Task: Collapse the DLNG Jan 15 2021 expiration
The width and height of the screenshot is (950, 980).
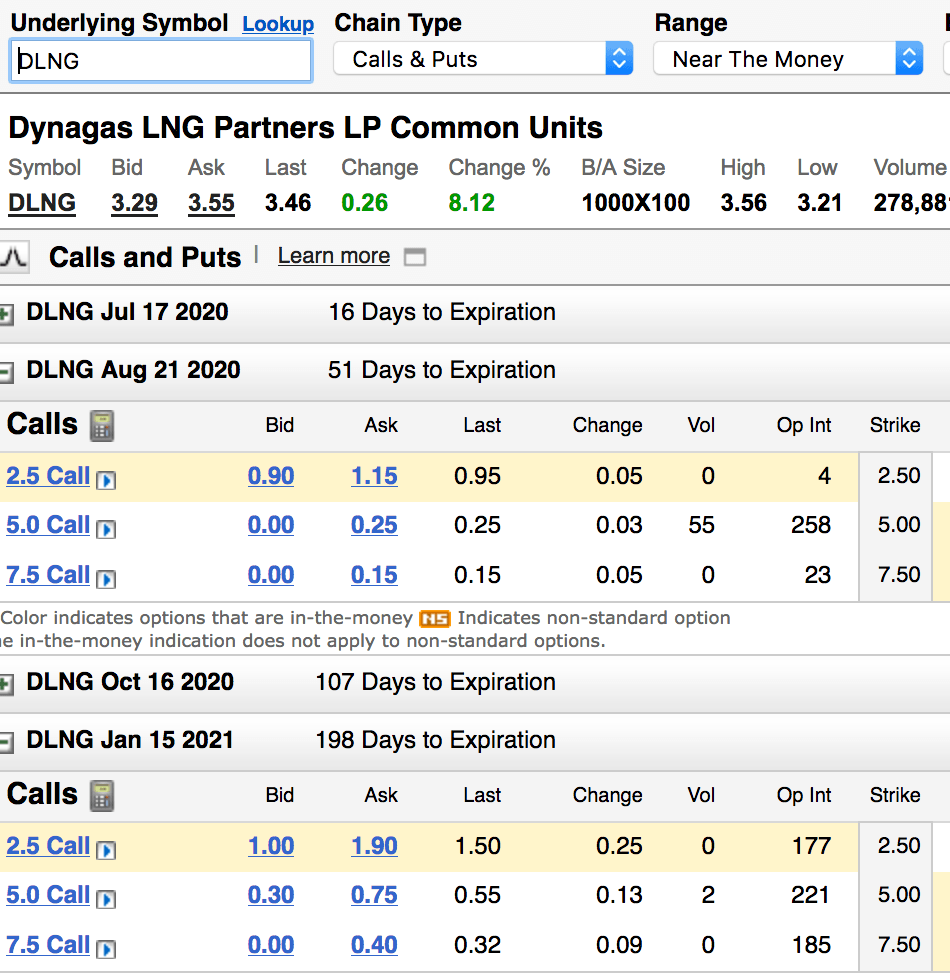Action: tap(6, 742)
